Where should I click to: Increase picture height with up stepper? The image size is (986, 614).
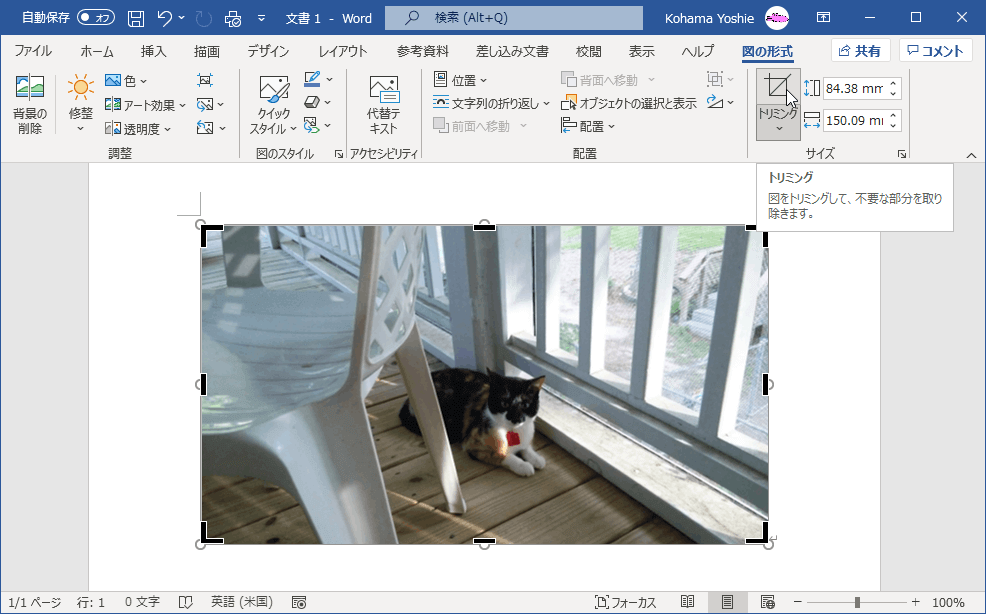point(894,84)
